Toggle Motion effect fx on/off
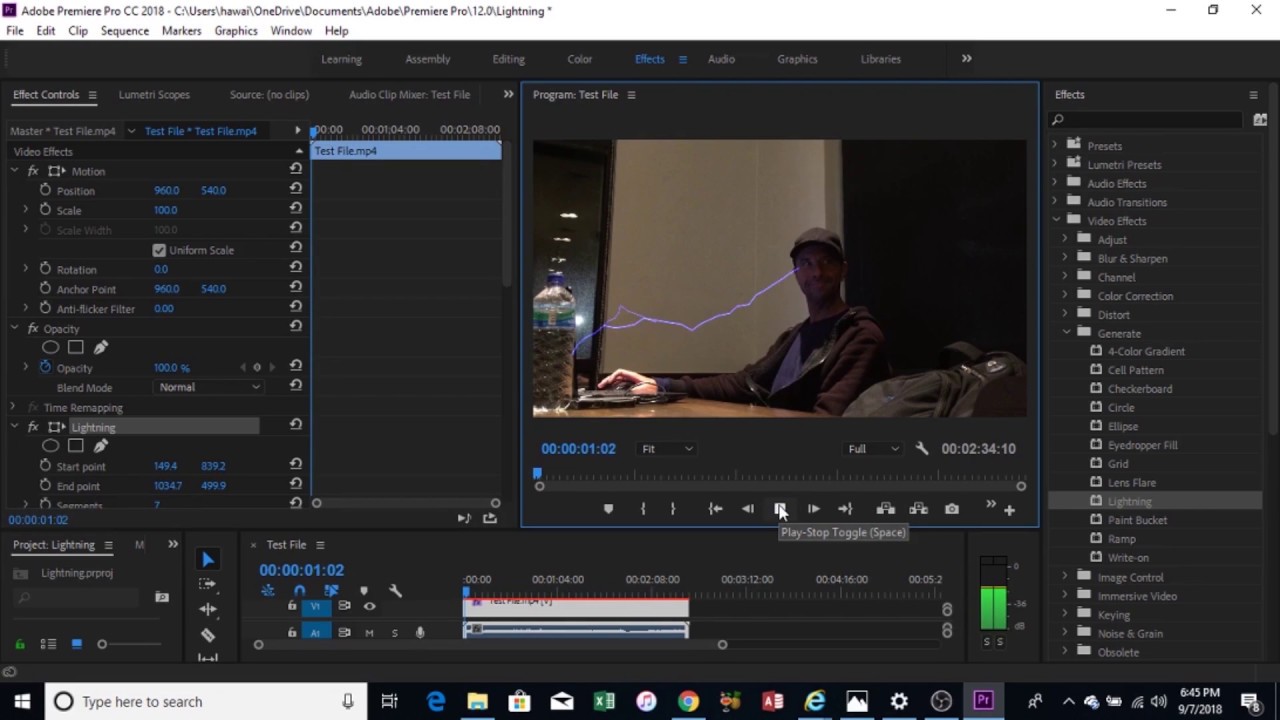Screen dimensions: 1280x720 (x=33, y=171)
